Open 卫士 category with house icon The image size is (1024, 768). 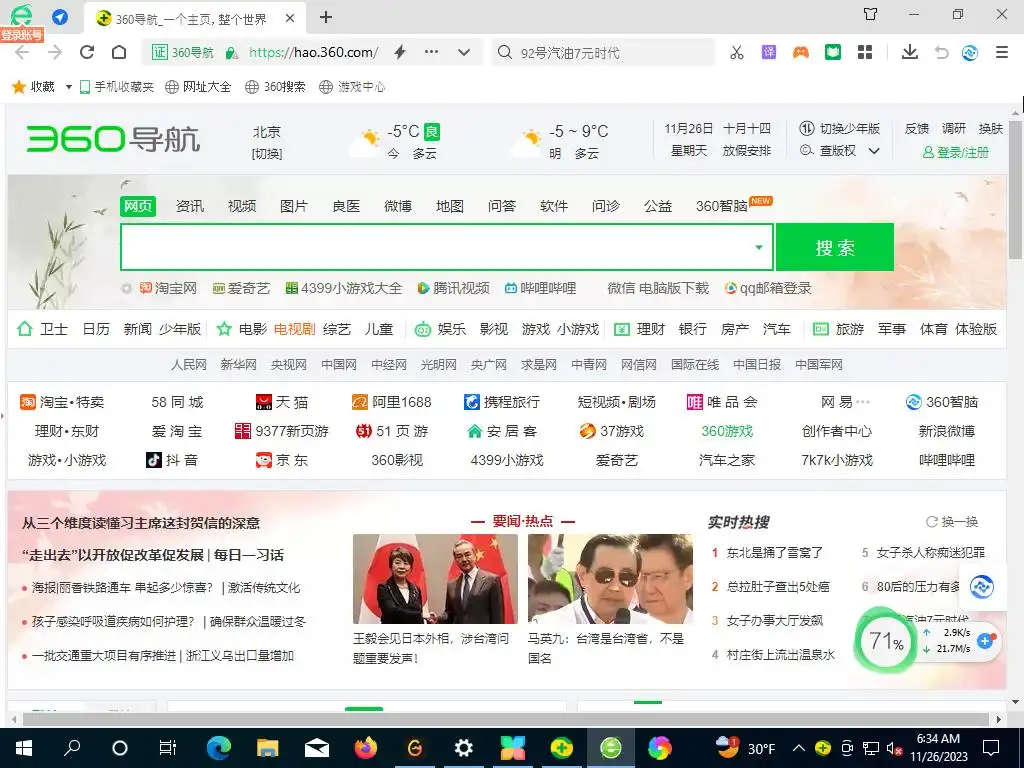click(42, 328)
